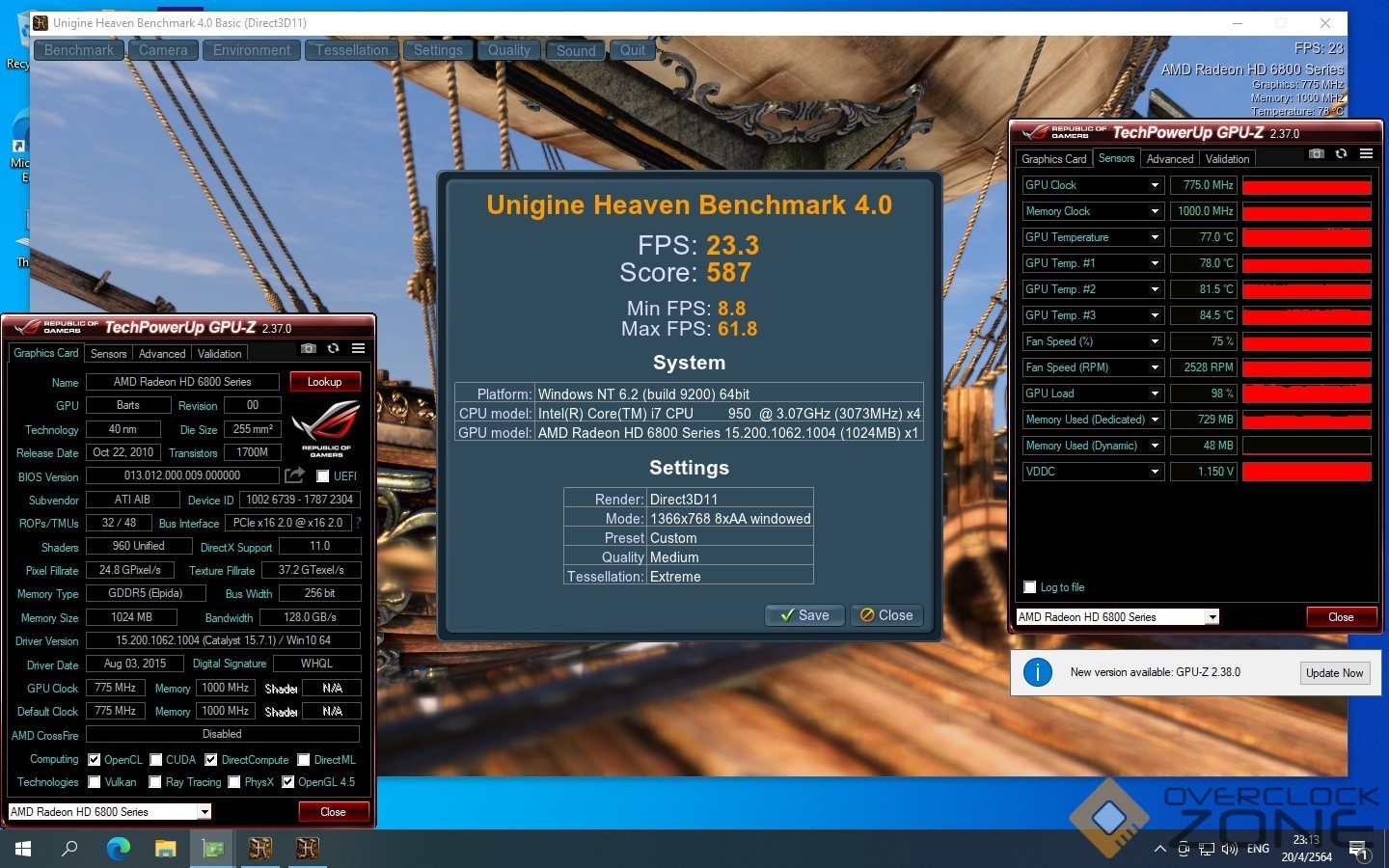Click Camera button in Heaven toolbar
Viewport: 1389px width, 868px height.
coord(163,50)
